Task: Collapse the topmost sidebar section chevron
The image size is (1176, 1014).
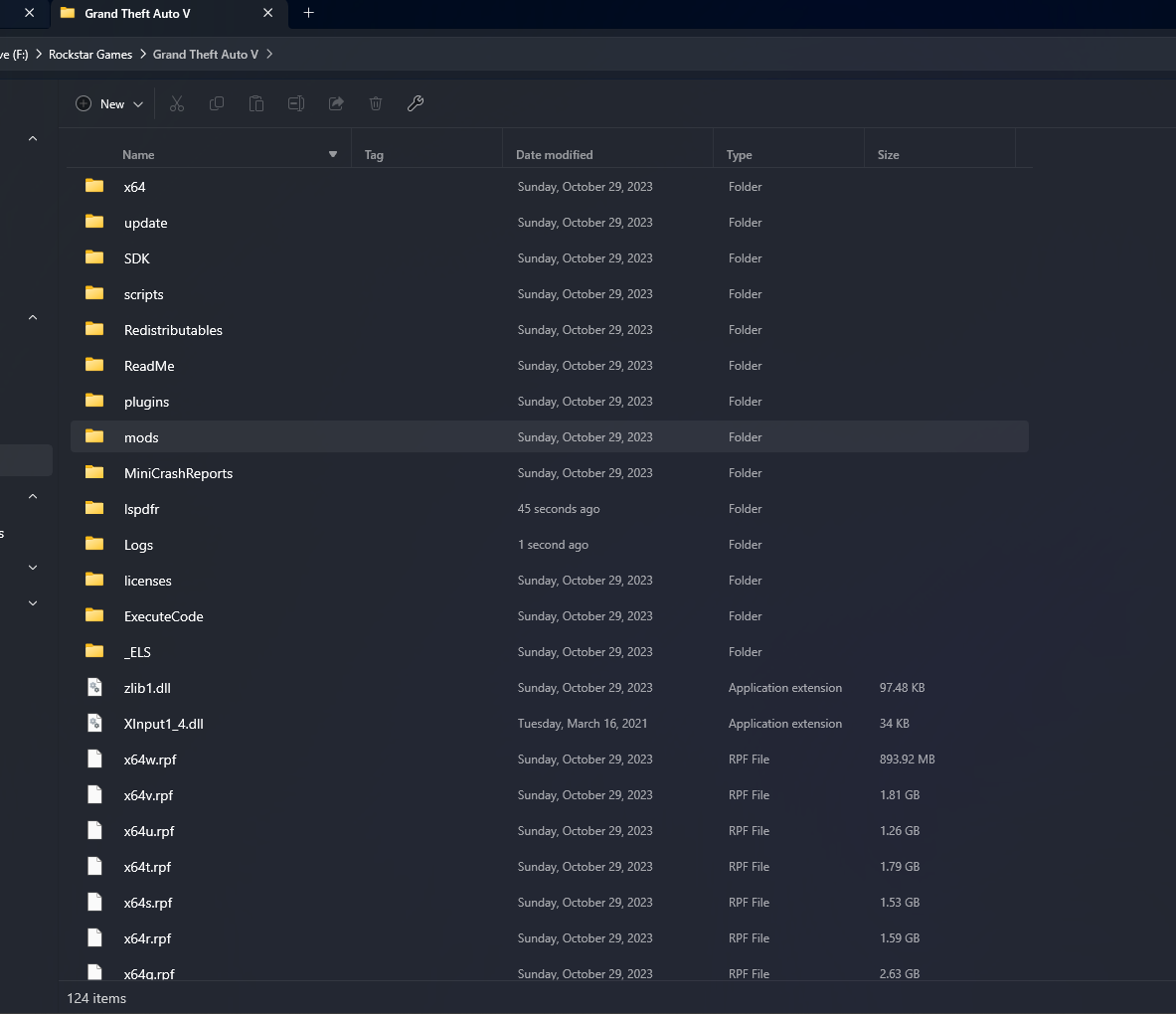Action: point(33,138)
